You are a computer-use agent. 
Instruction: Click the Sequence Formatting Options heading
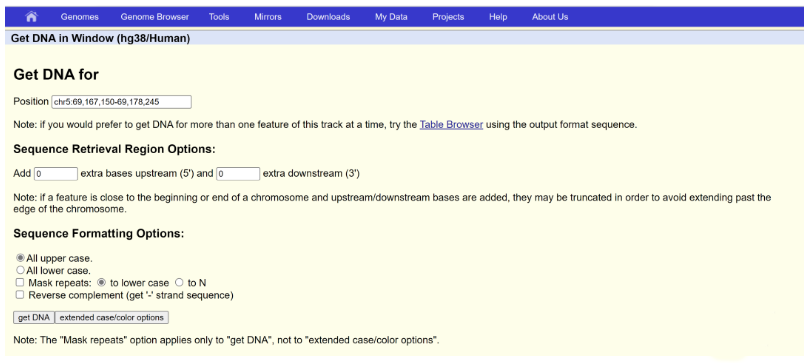click(99, 233)
